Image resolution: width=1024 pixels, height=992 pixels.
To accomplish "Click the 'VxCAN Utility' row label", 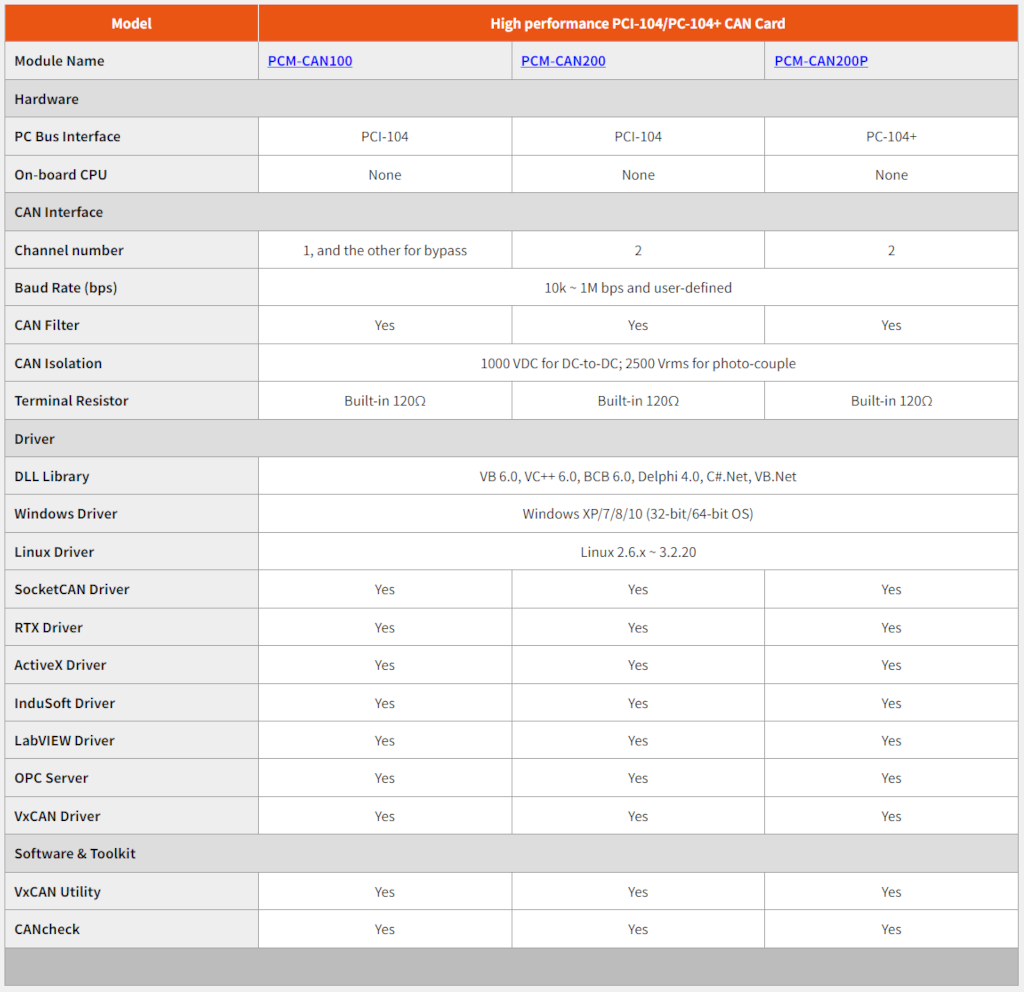I will (57, 892).
